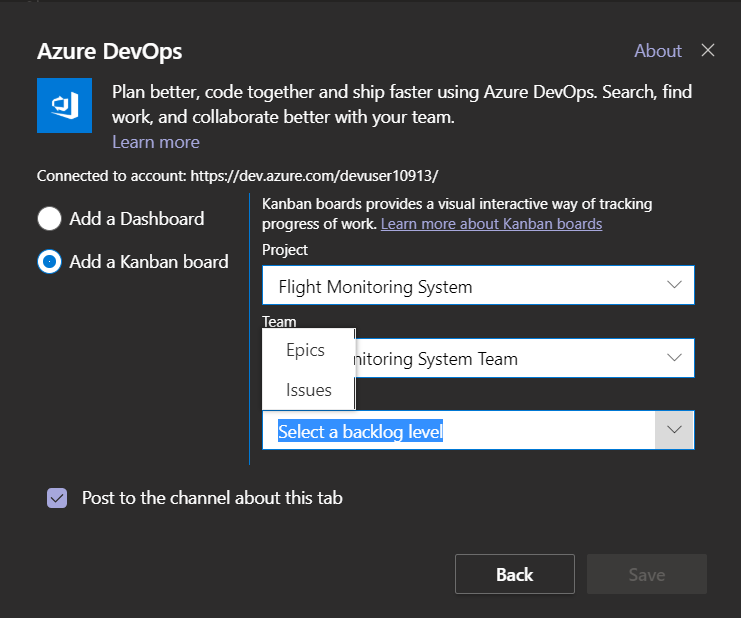
Task: Open the About link
Action: tap(657, 51)
